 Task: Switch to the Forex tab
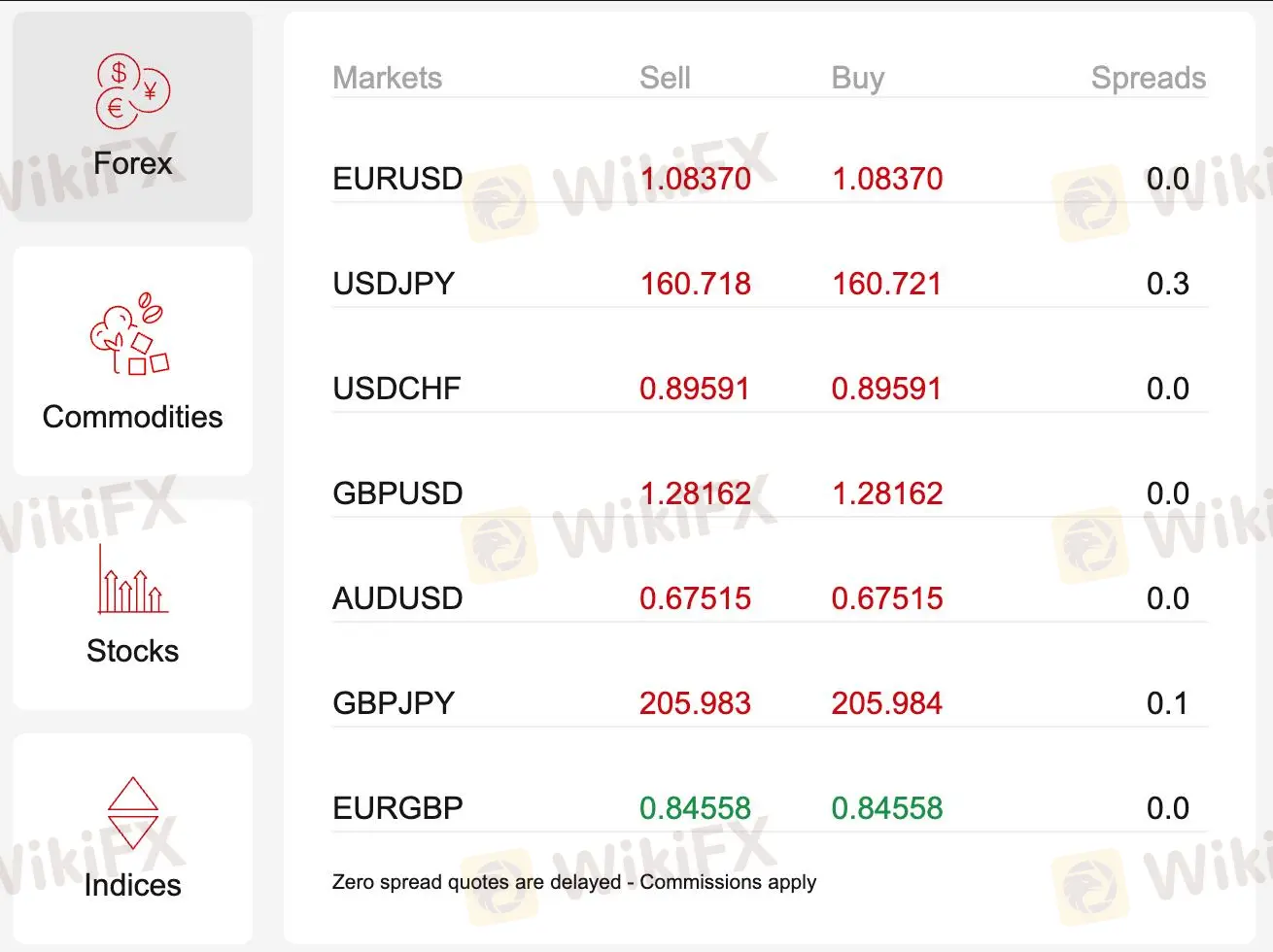click(x=133, y=163)
